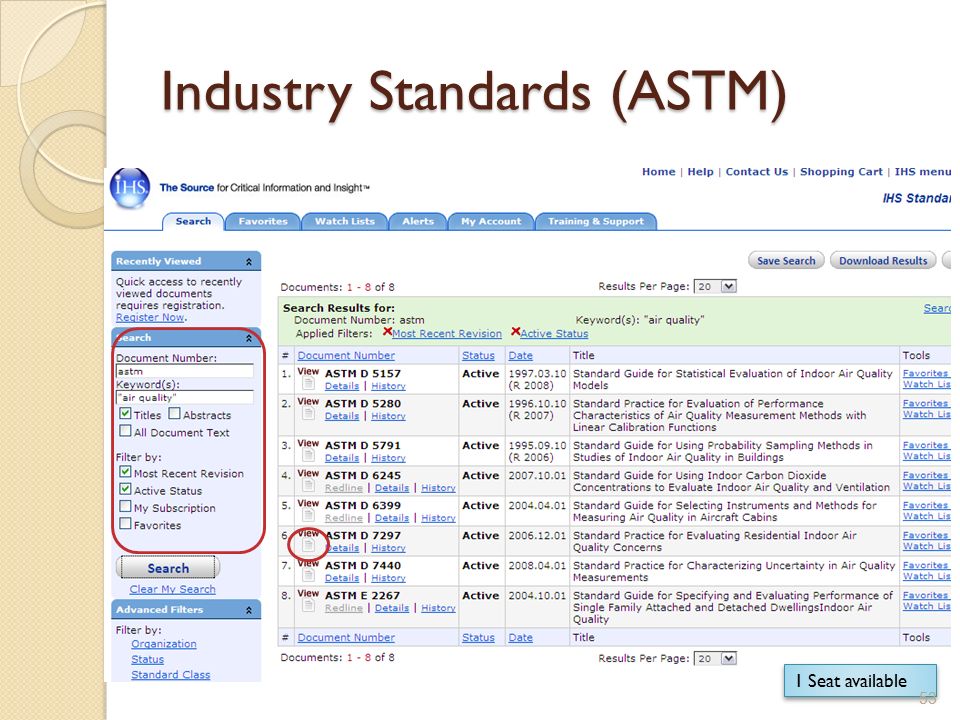The height and width of the screenshot is (720, 960).
Task: Filter by Status in Advanced Filters
Action: (x=148, y=659)
